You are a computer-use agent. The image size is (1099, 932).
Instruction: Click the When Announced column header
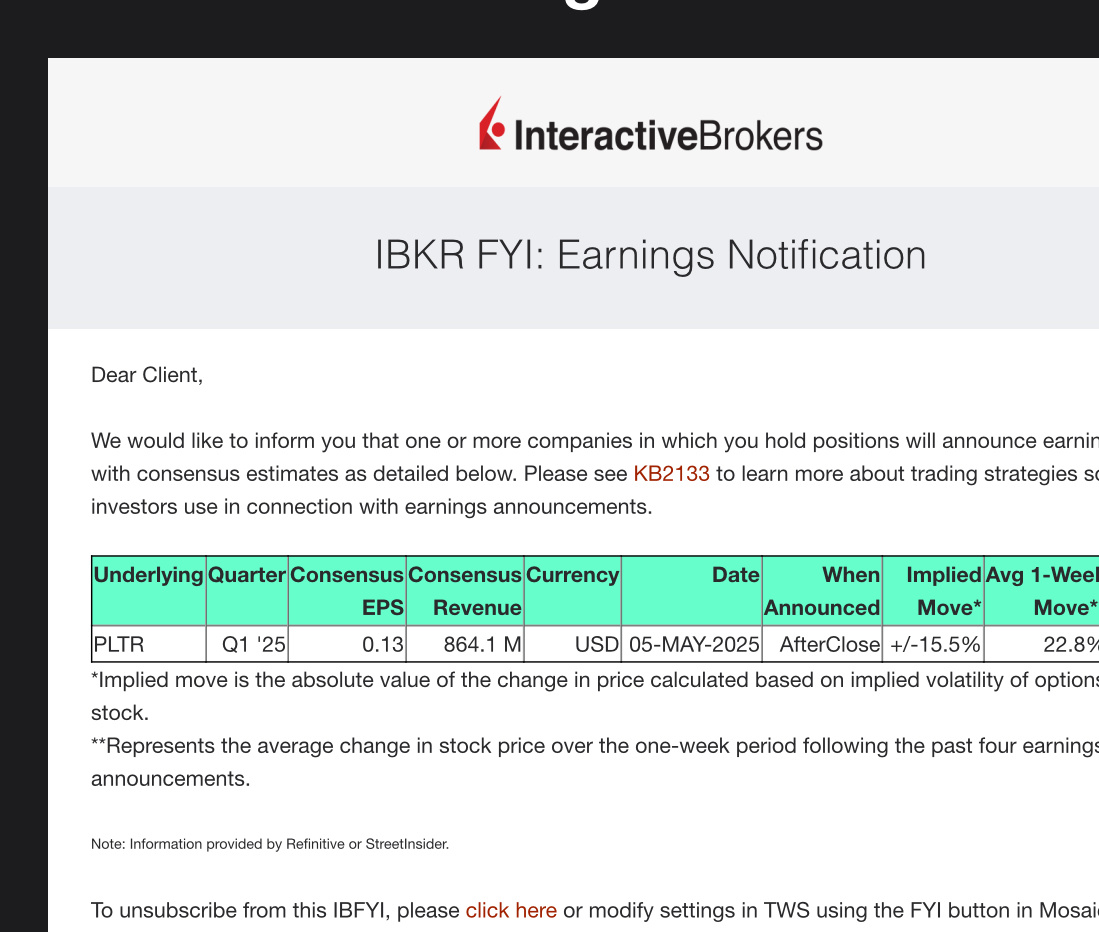(x=822, y=591)
